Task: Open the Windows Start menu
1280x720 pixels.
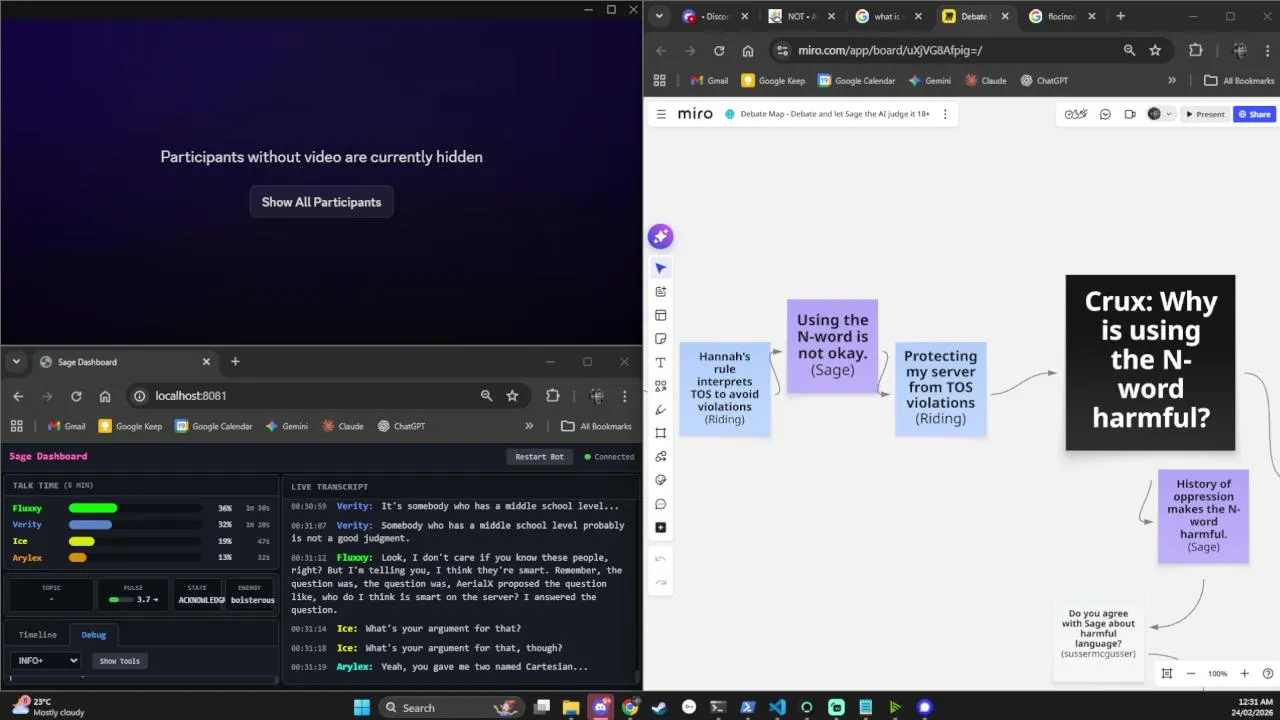Action: (361, 707)
